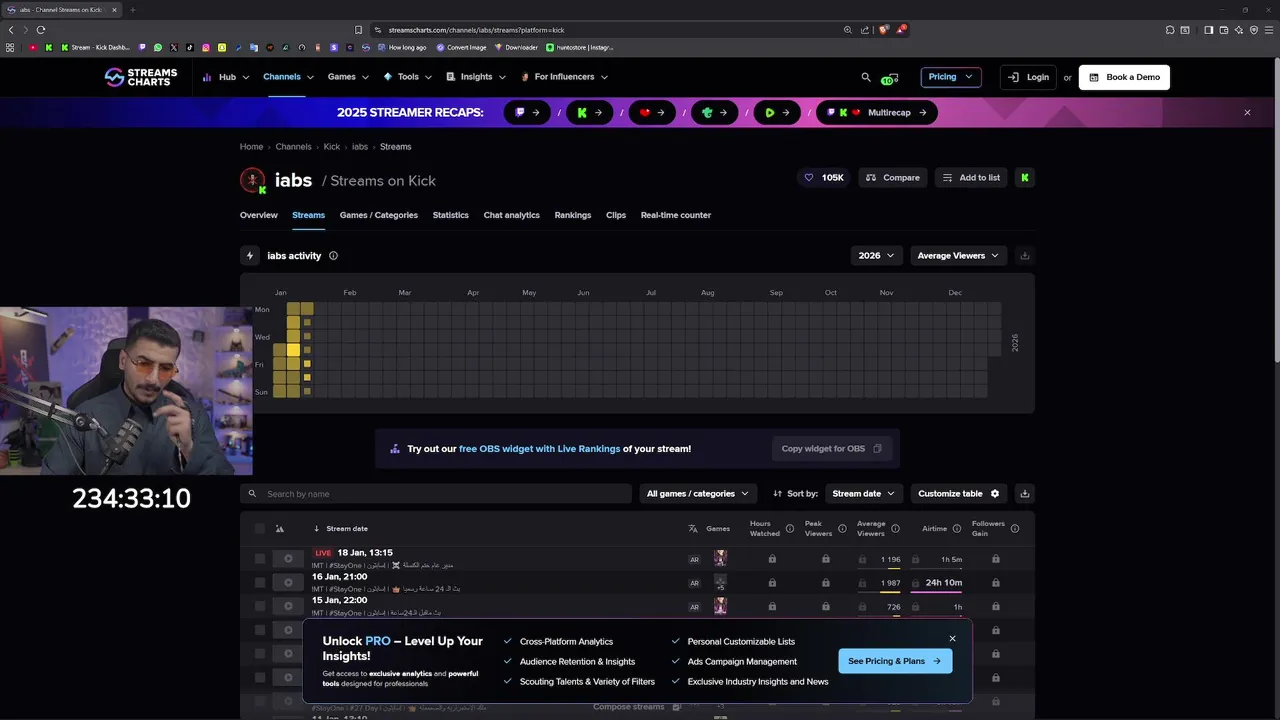Viewport: 1280px width, 720px height.
Task: Change the Average Viewers metric dropdown
Action: [x=958, y=256]
